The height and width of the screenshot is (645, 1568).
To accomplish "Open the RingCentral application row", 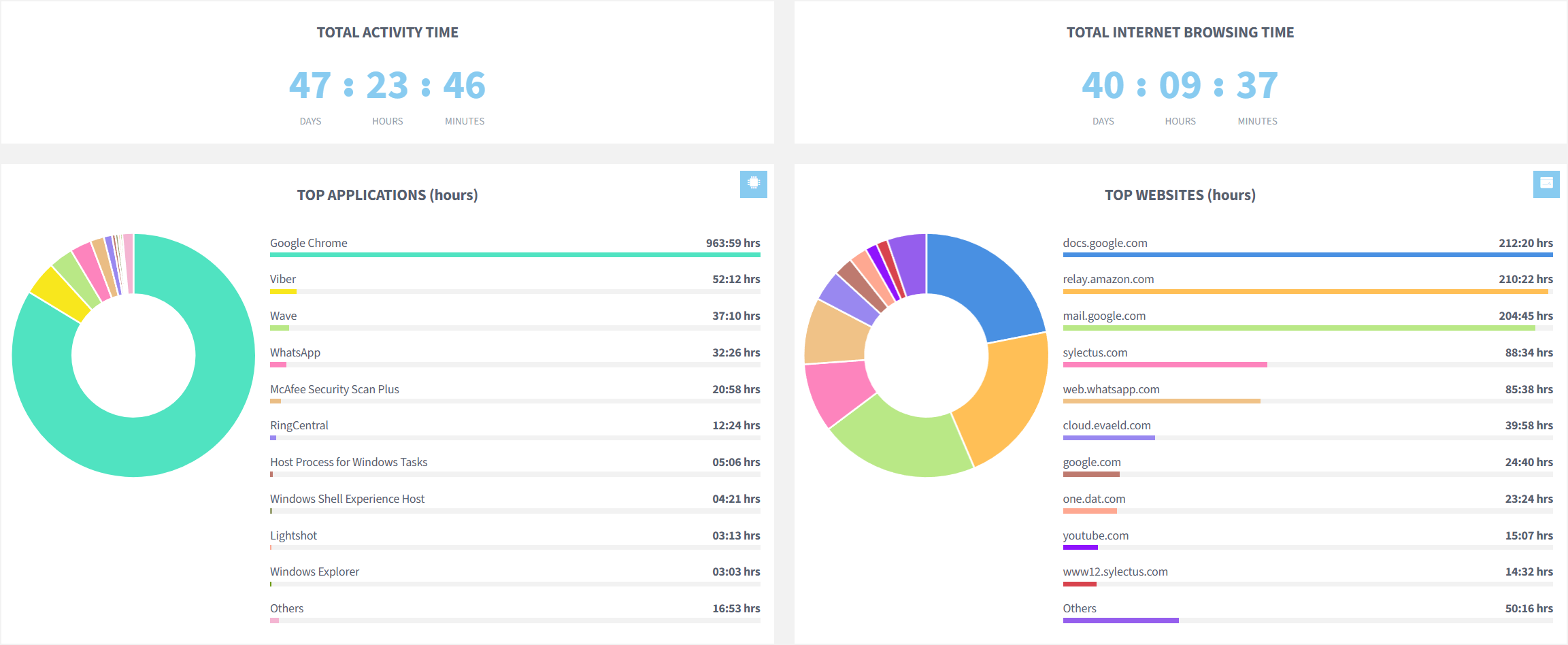I will tap(299, 425).
